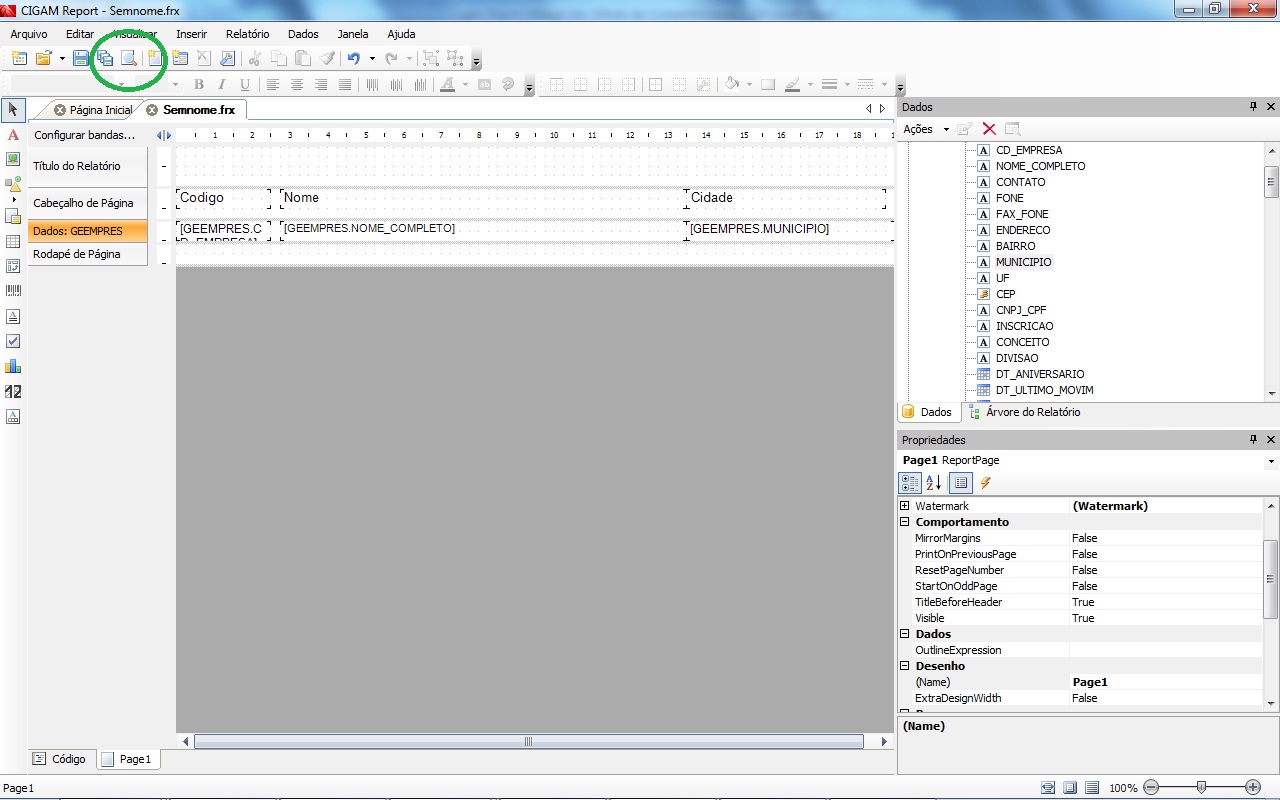Select the Table object tool
The height and width of the screenshot is (800, 1280).
click(13, 241)
